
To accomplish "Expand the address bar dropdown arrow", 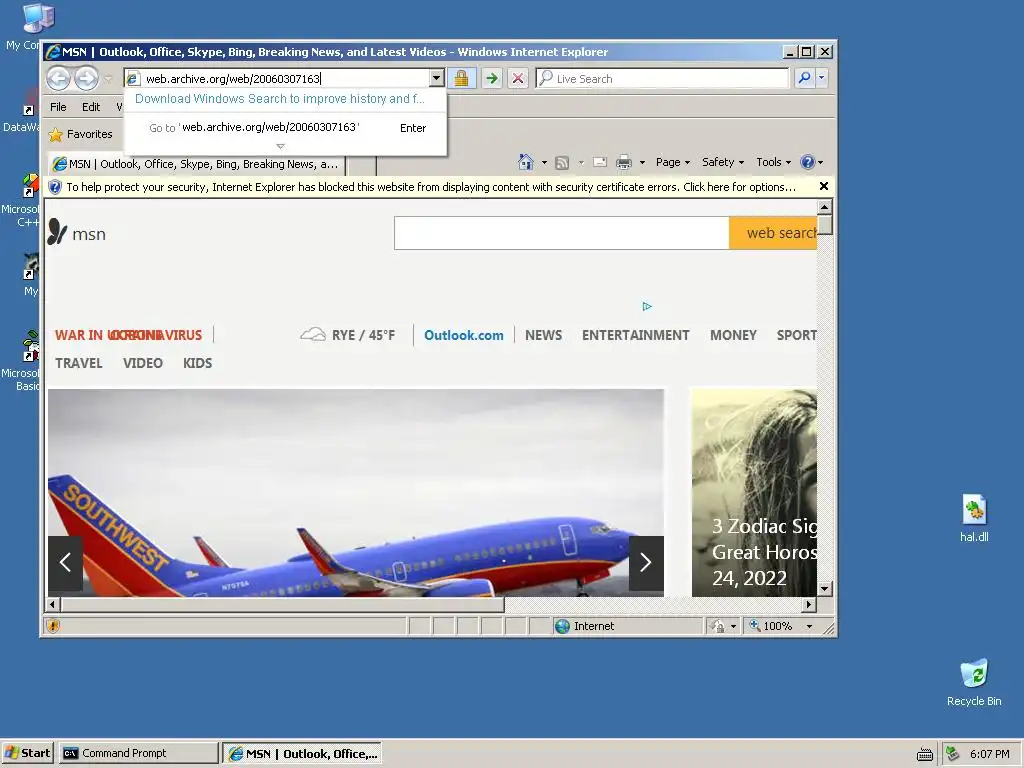I will coord(436,78).
